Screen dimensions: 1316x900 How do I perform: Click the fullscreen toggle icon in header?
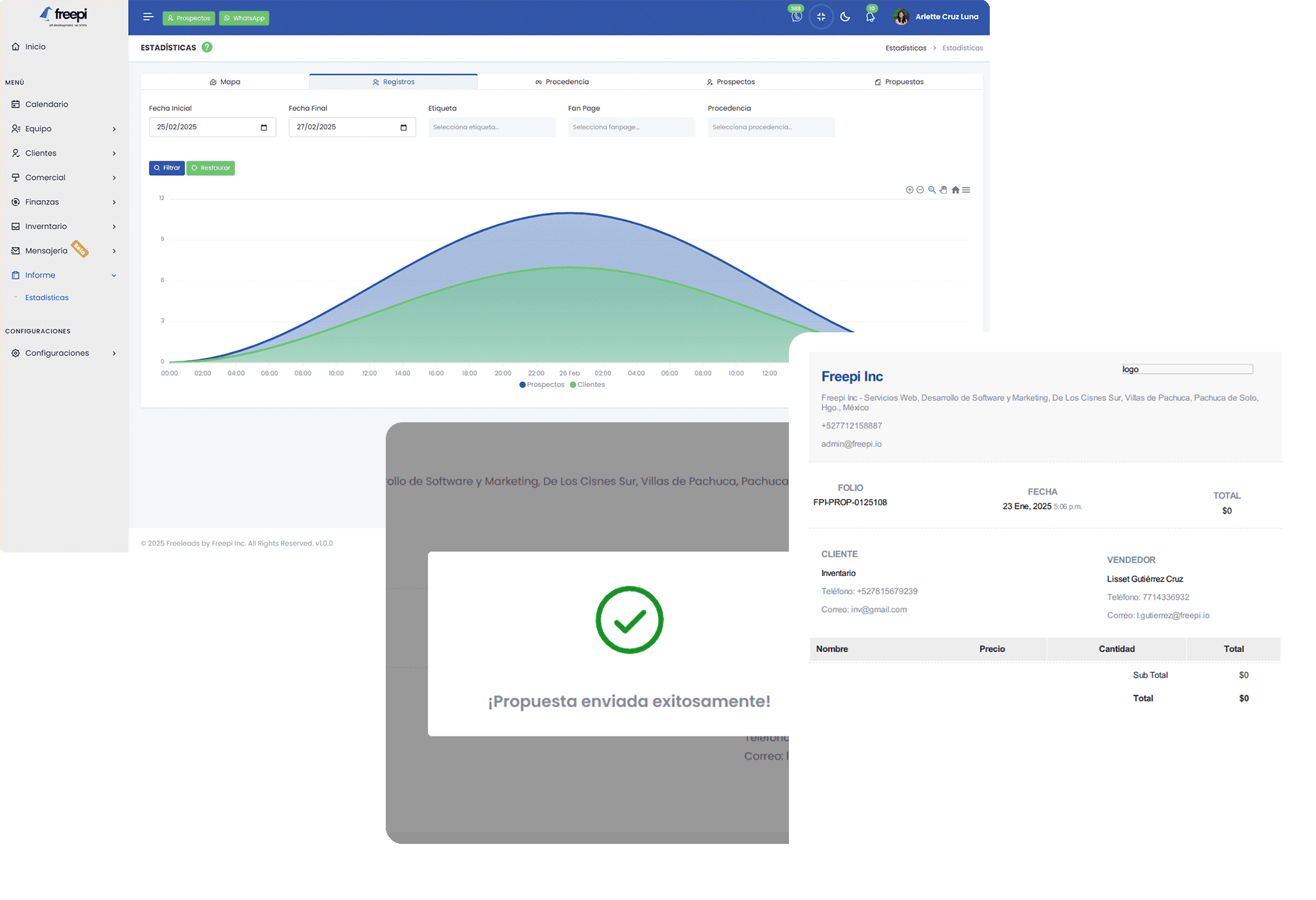click(x=821, y=17)
